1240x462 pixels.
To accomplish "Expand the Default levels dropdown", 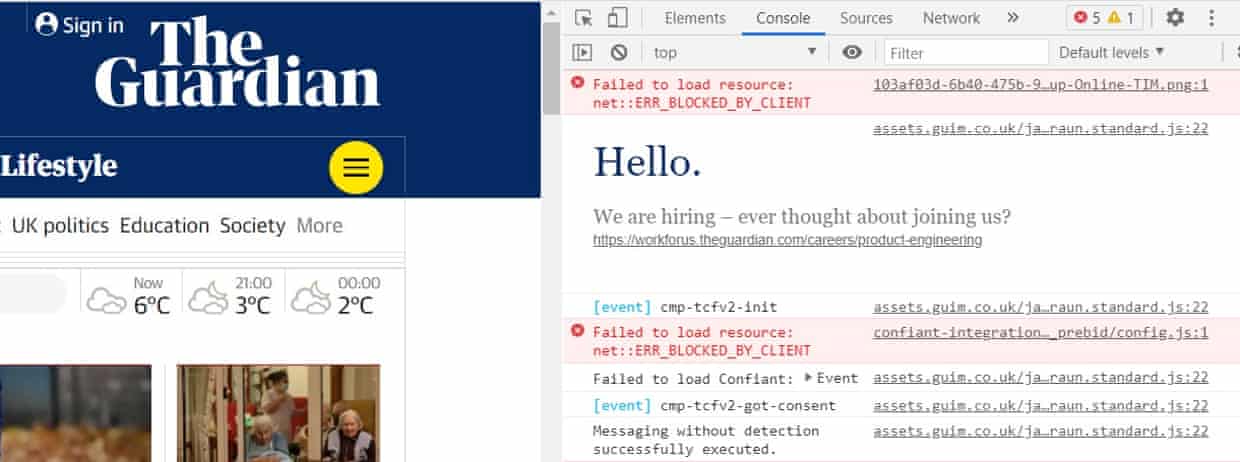I will [1111, 52].
